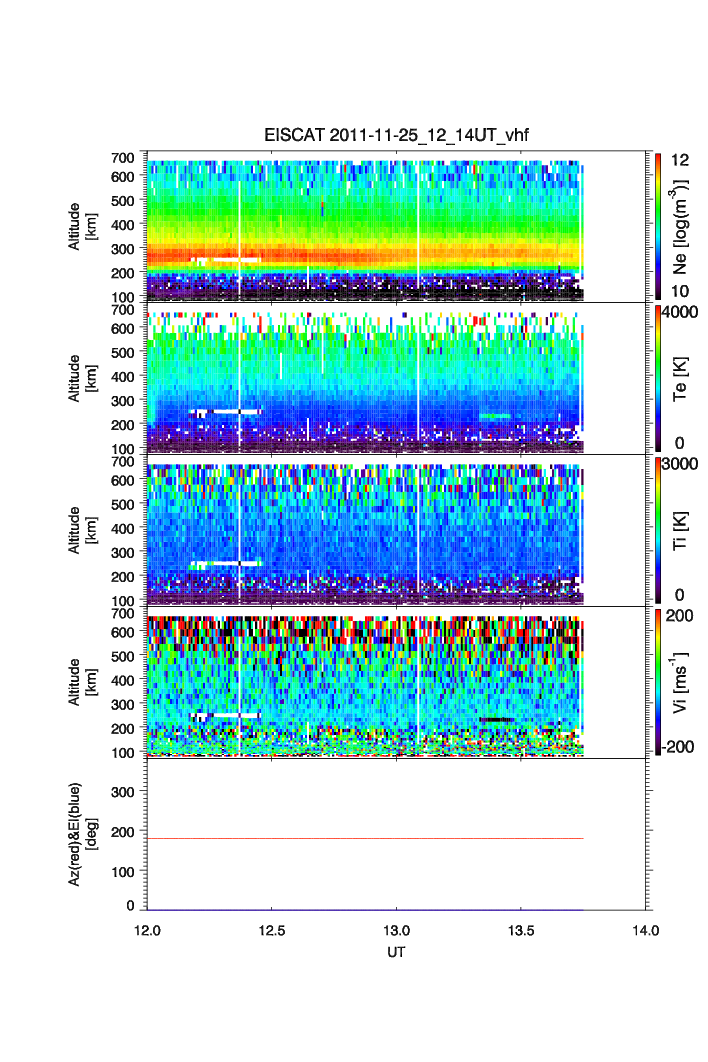Select the Vi ion velocity color bar

[x=658, y=682]
